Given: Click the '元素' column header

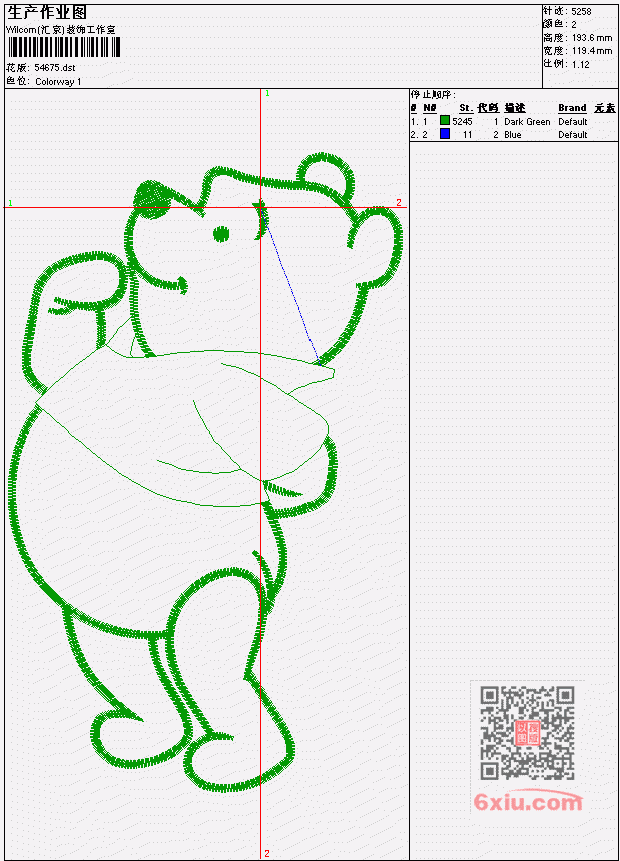Looking at the screenshot, I should 605,108.
